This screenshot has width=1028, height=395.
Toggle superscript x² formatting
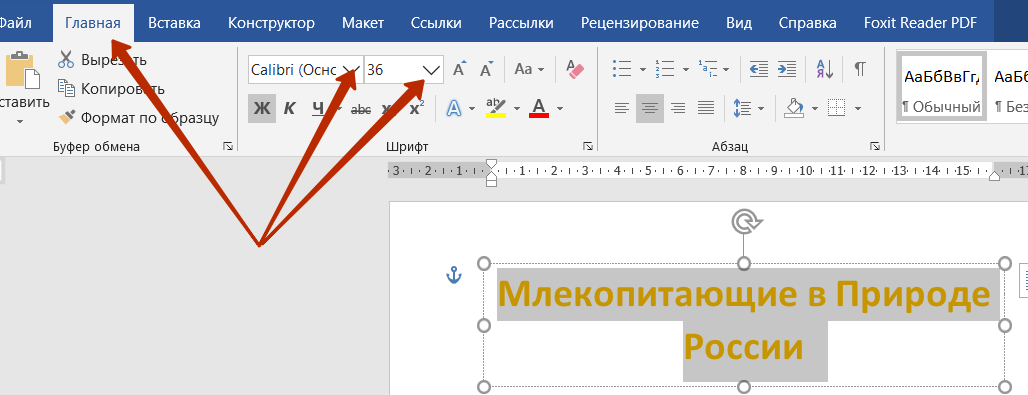tap(417, 109)
